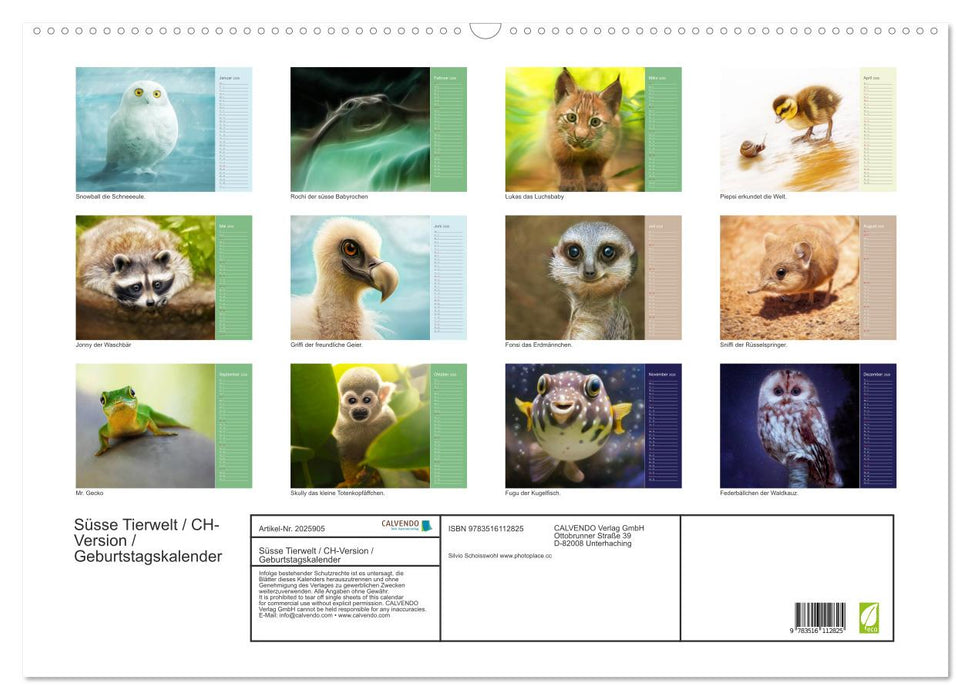Click caption 'Jonny der Waschbär'
Screen dimensions: 971x700
[x=103, y=344]
